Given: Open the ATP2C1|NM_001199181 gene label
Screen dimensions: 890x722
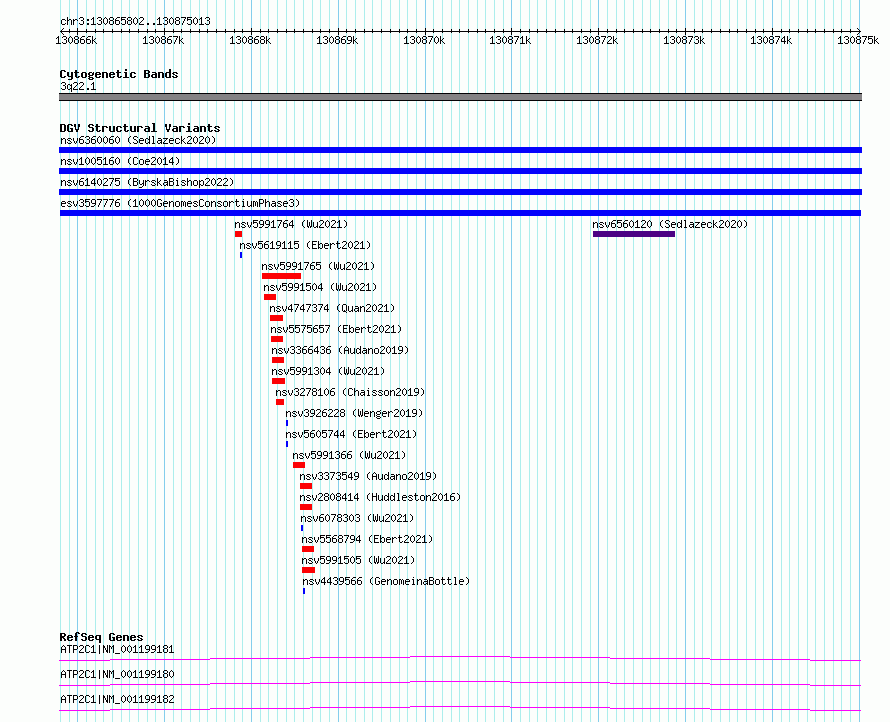Looking at the screenshot, I should point(117,649).
